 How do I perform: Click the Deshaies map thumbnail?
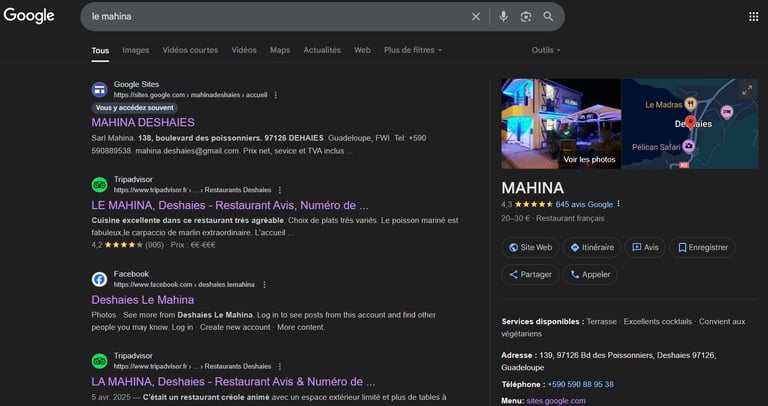690,124
